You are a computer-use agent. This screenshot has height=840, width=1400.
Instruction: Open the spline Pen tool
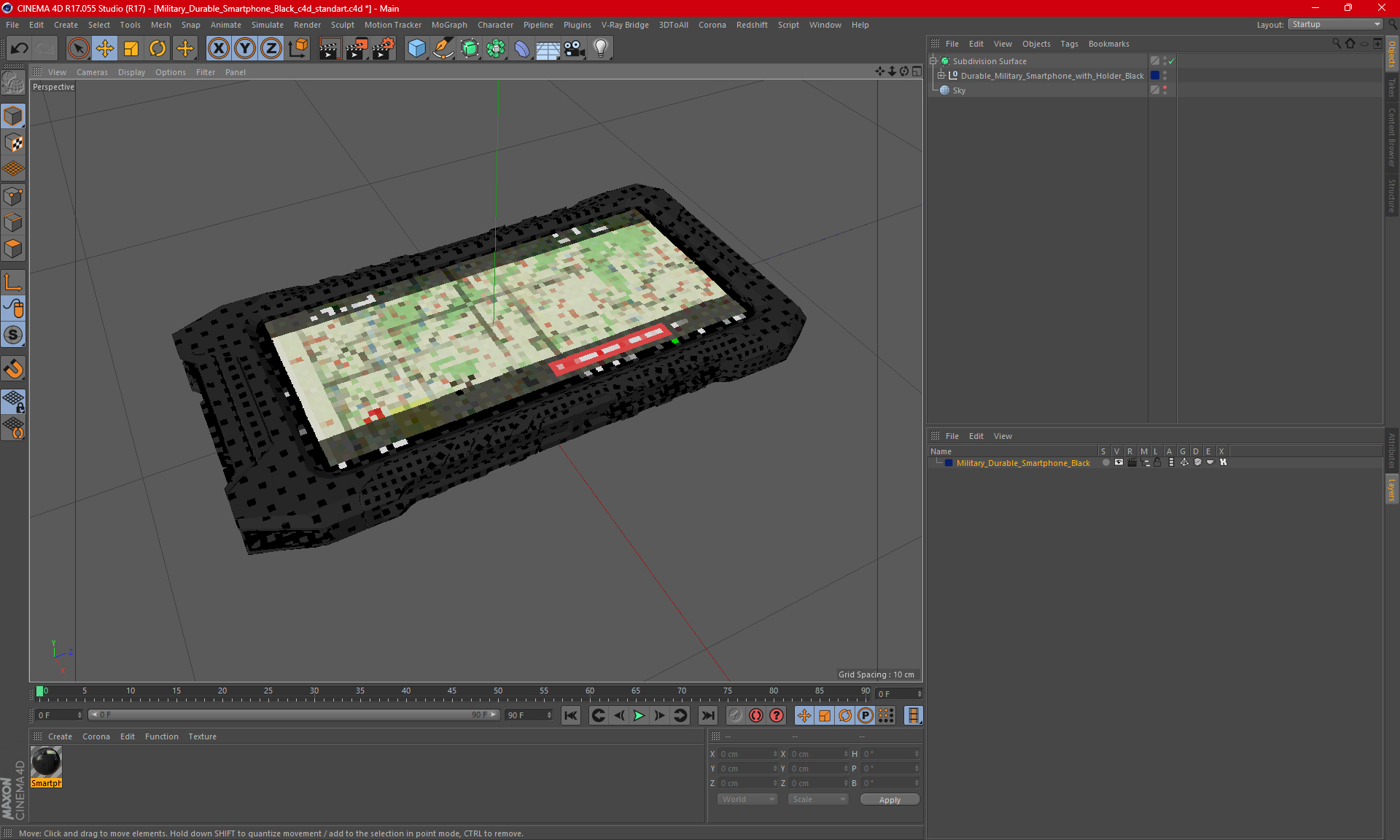pyautogui.click(x=443, y=49)
